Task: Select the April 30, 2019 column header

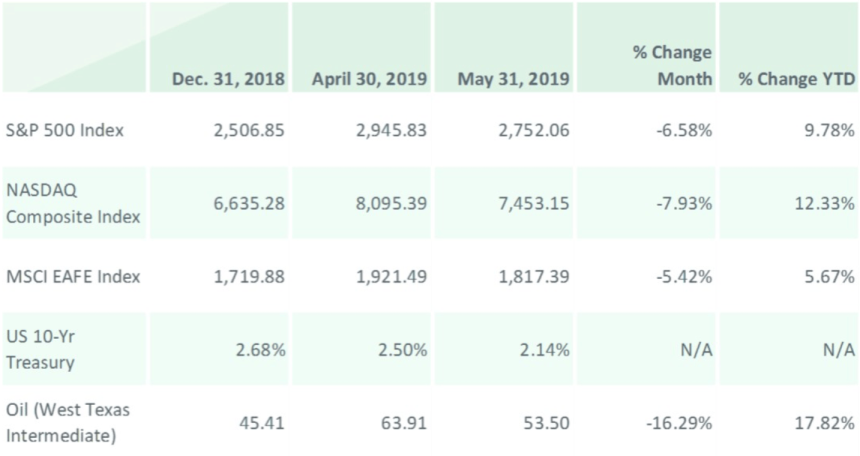Action: [369, 79]
